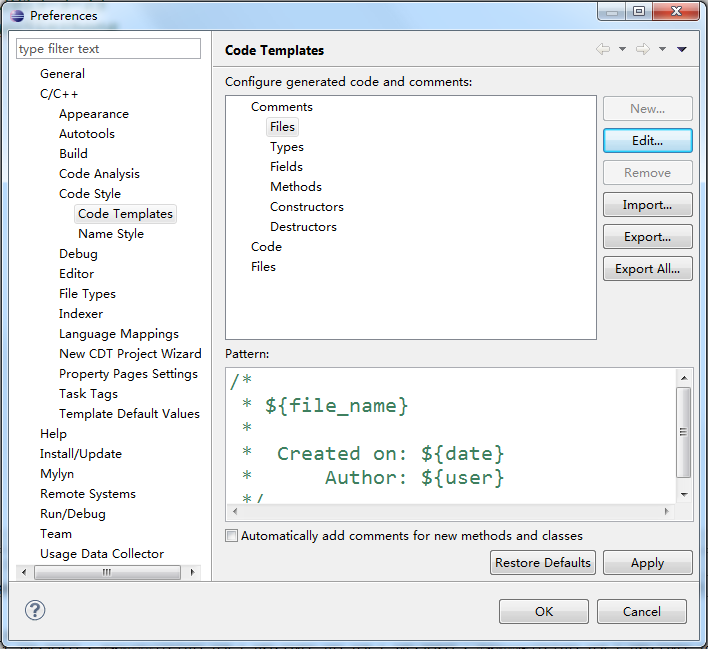The width and height of the screenshot is (708, 649).
Task: Click the Eclipse Preferences title icon
Action: (x=17, y=16)
